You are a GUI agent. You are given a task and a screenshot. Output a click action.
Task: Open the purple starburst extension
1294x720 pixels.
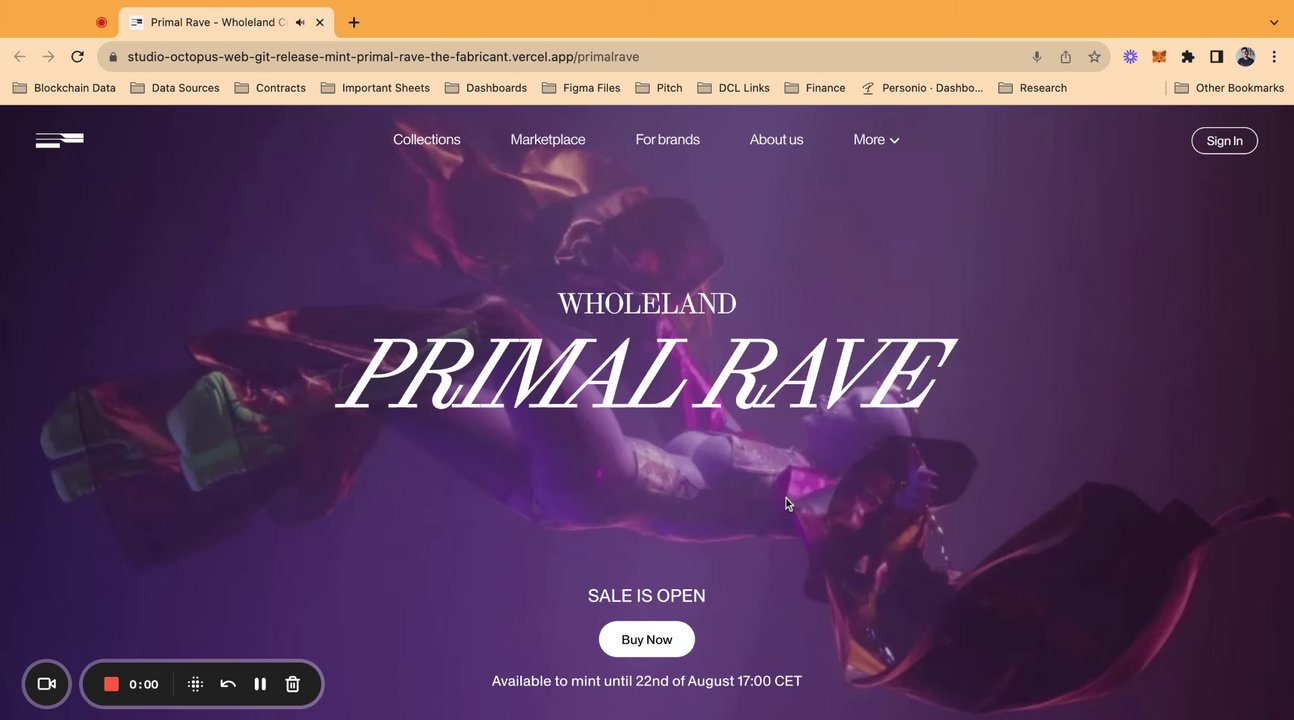(x=1130, y=57)
